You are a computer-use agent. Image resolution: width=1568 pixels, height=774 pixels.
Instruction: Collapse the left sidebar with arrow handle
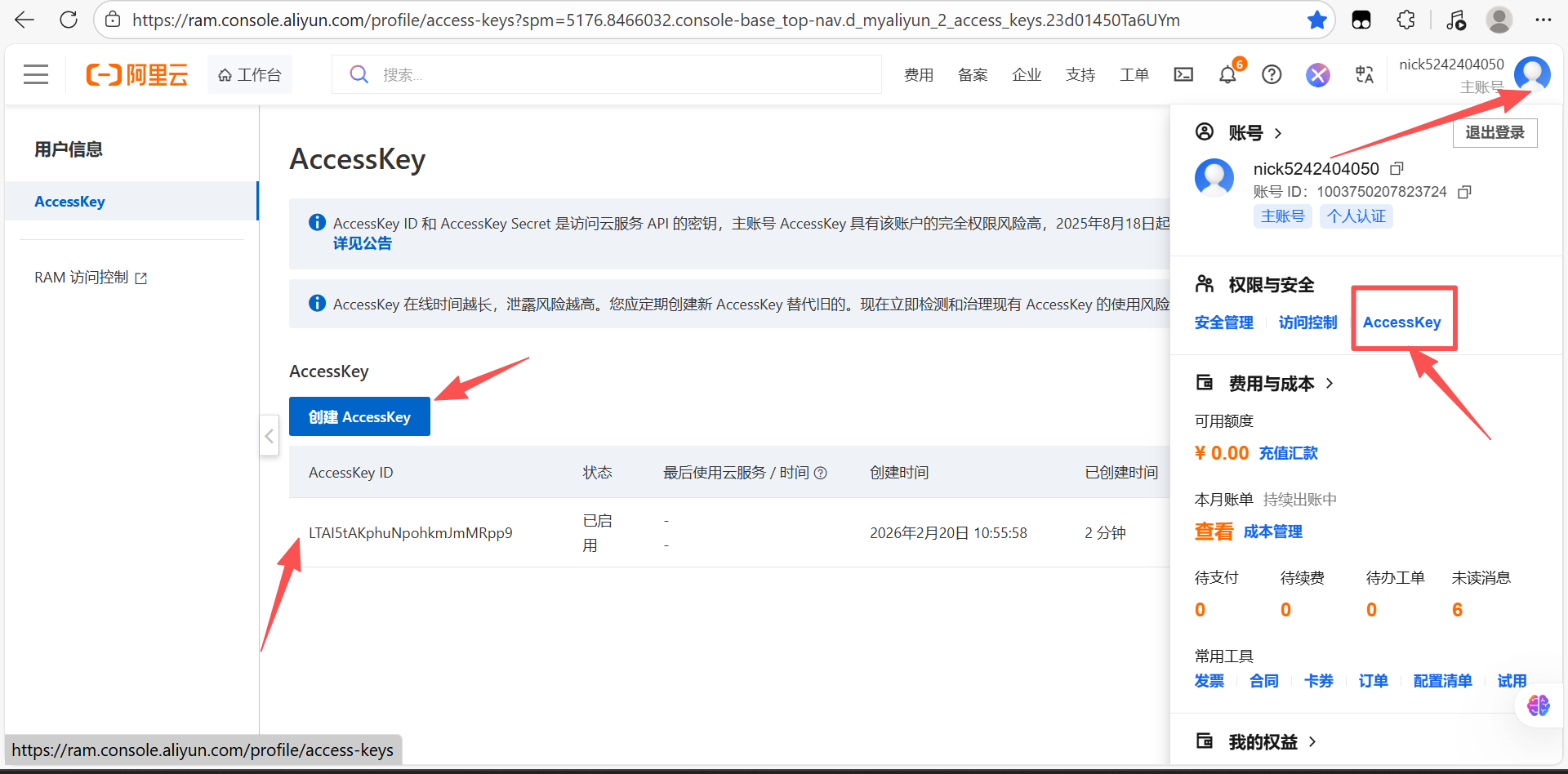coord(269,436)
